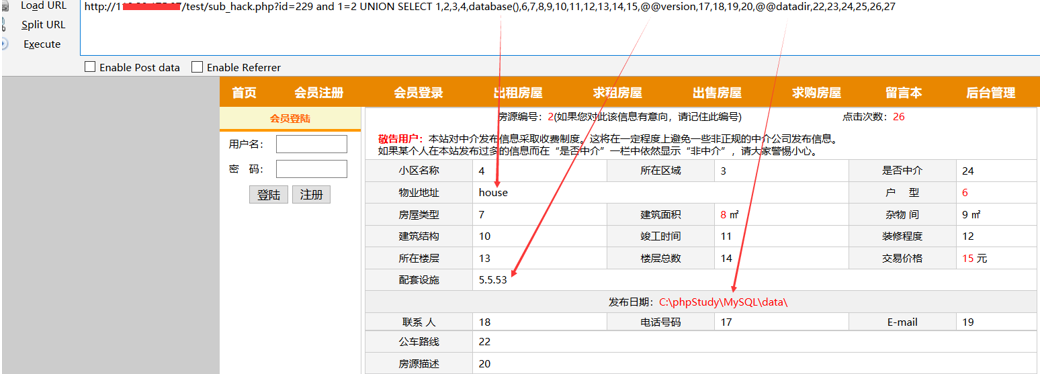Click the 公车路线 label cell

pos(419,341)
